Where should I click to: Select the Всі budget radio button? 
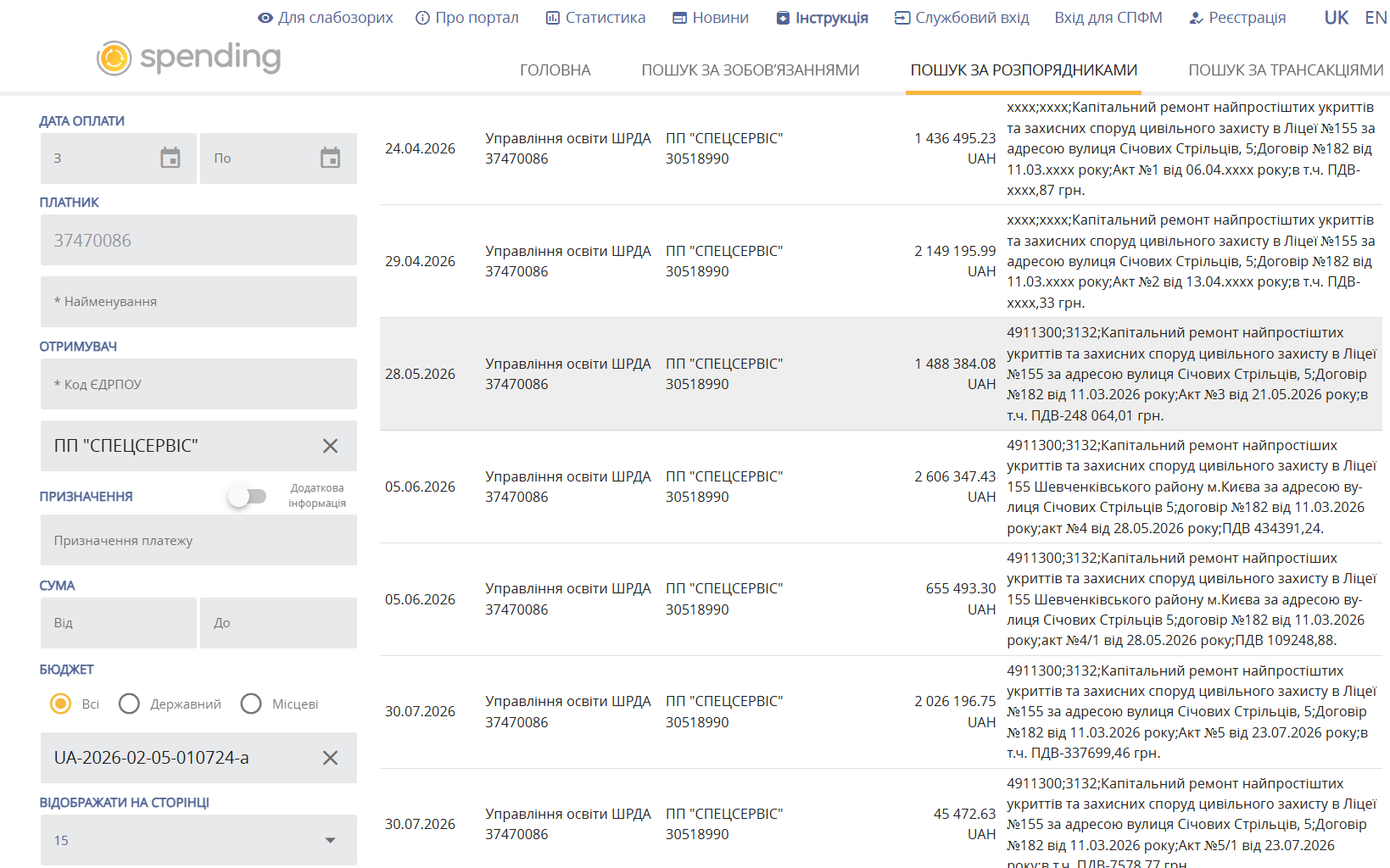point(60,704)
